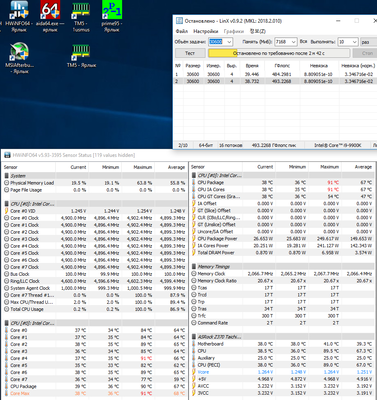377x400 pixels.
Task: Select the Core Max temperature row
Action: click(95, 393)
